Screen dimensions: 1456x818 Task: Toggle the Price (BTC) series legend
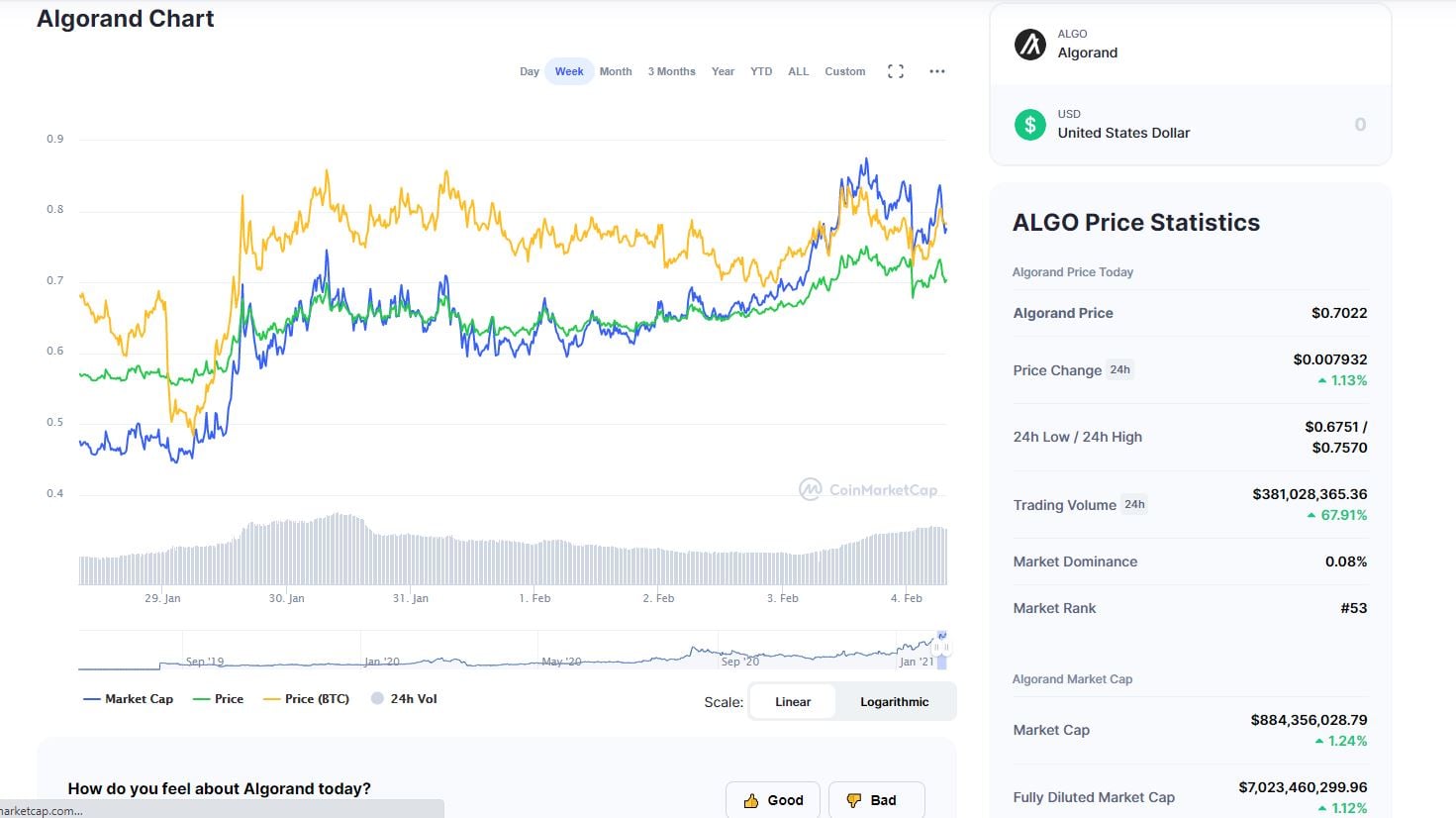coord(307,699)
